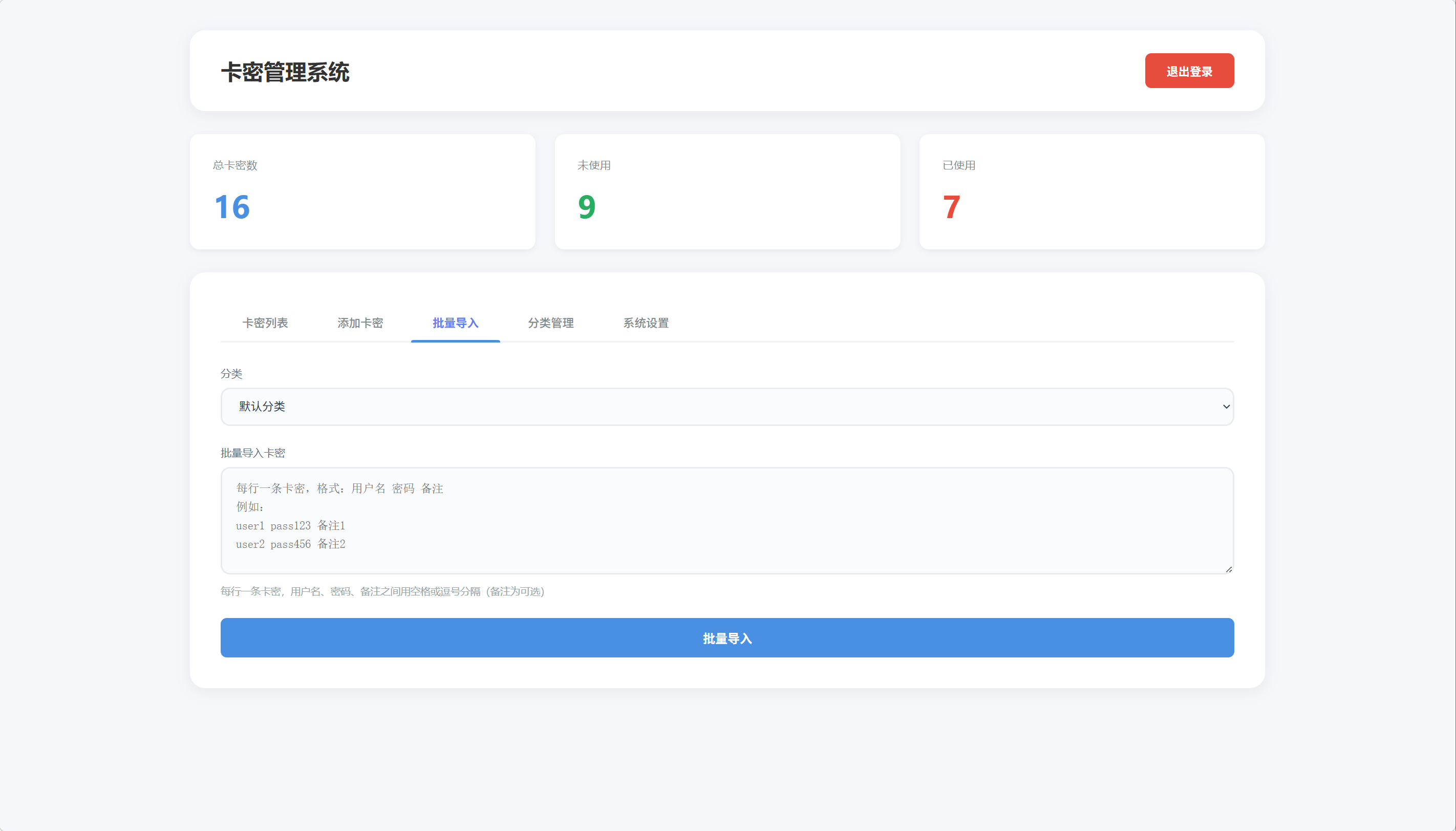Switch to the 添加卡密 tab
The height and width of the screenshot is (831, 1456).
(x=360, y=323)
